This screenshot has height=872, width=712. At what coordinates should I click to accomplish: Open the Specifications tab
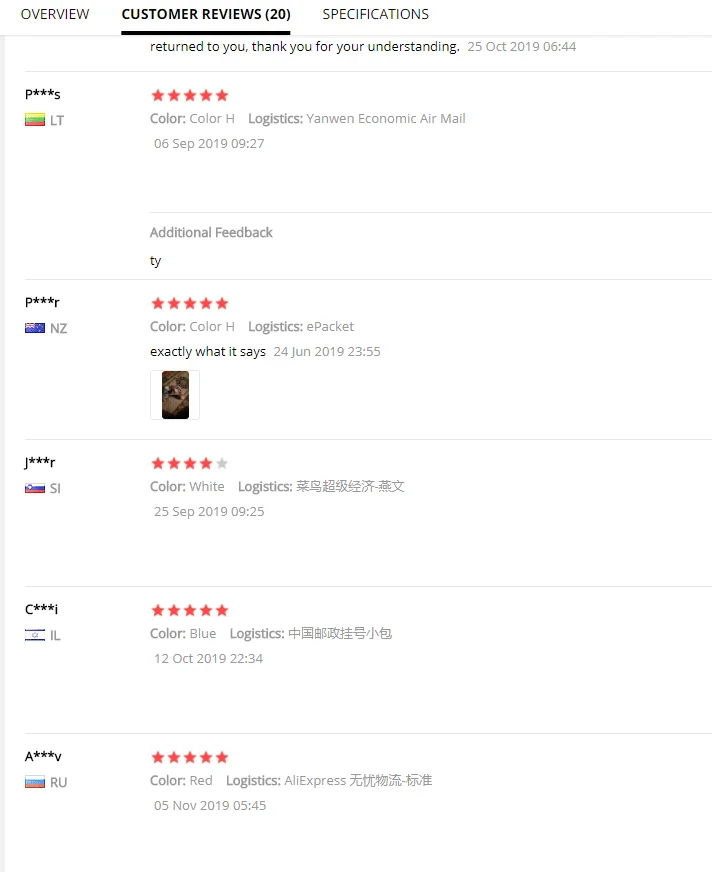pyautogui.click(x=375, y=14)
